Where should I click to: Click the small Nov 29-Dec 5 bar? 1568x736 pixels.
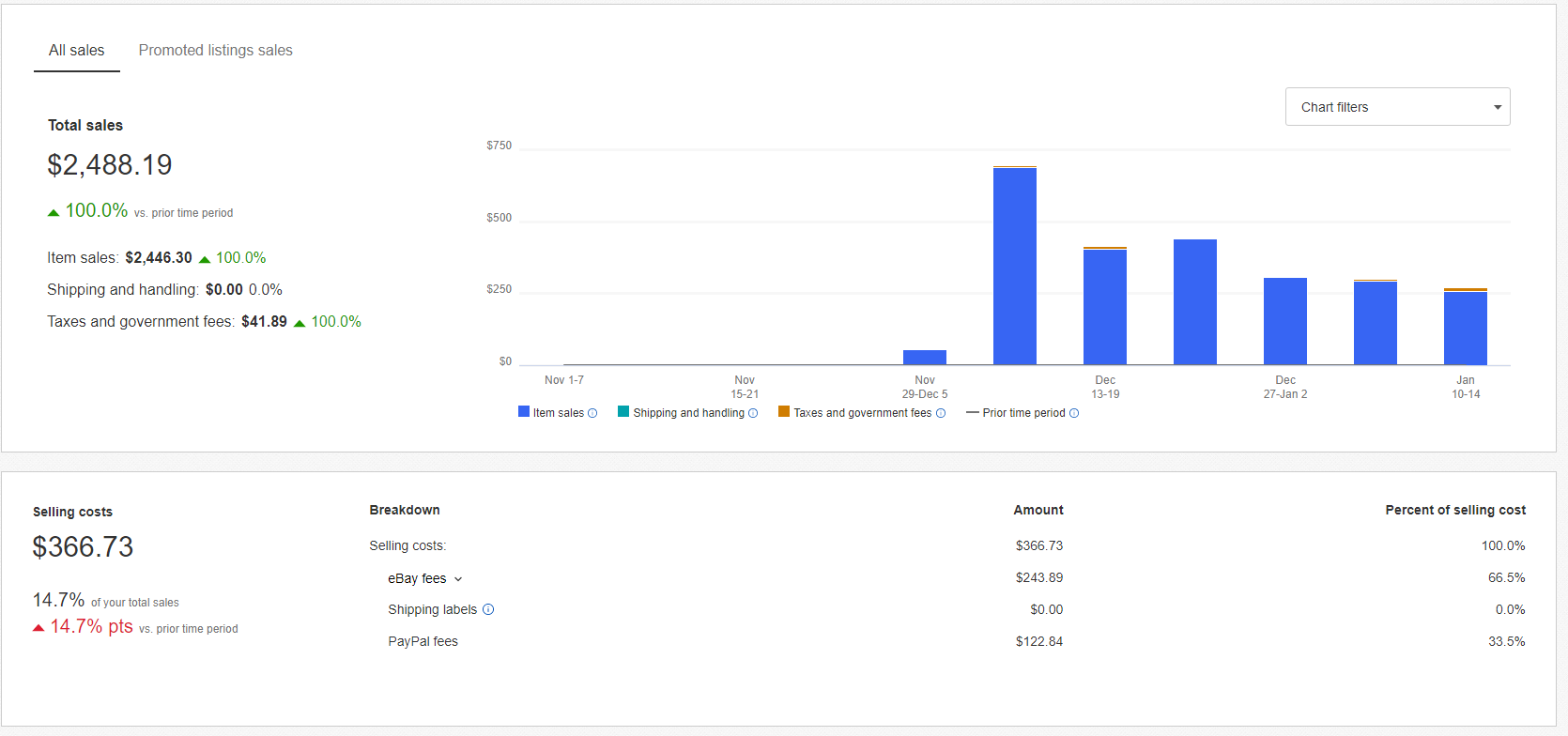coord(925,357)
